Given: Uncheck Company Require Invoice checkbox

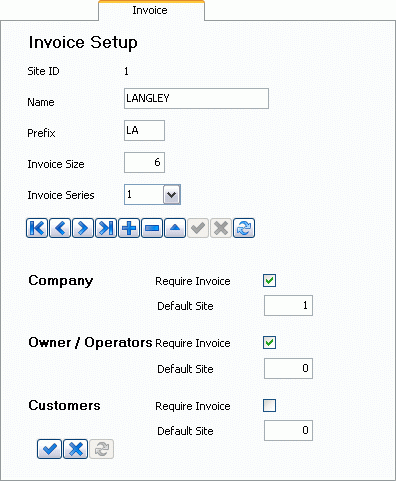Looking at the screenshot, I should pos(269,281).
